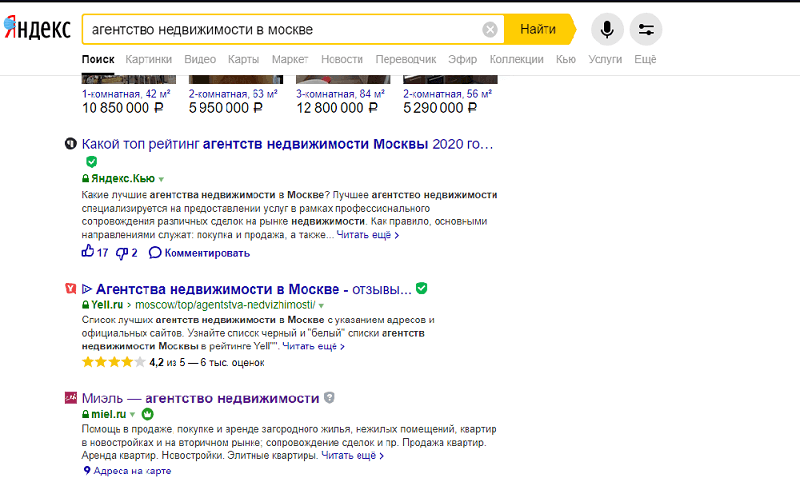The width and height of the screenshot is (800, 486).
Task: Switch to the Видео tab
Action: click(200, 59)
